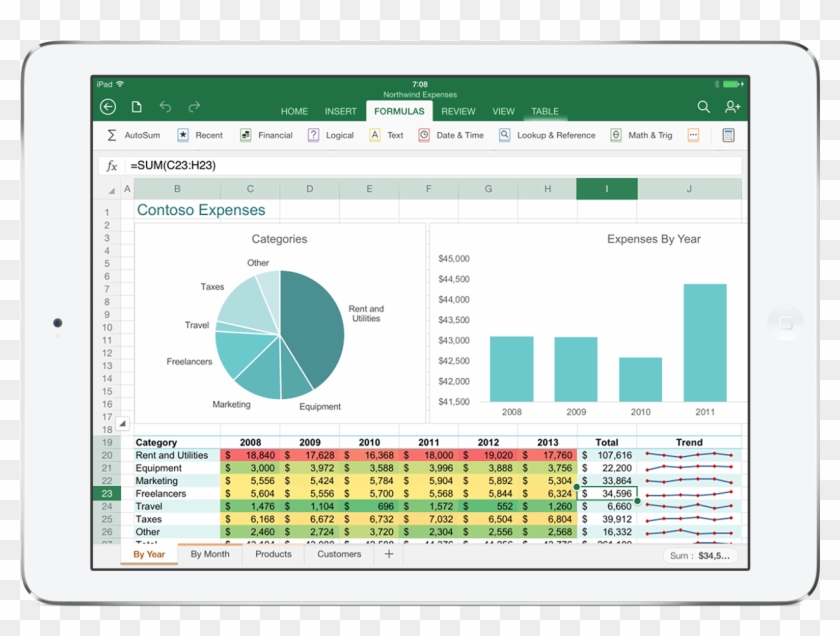Share workbook with add-person icon
The width and height of the screenshot is (840, 636).
(x=732, y=107)
